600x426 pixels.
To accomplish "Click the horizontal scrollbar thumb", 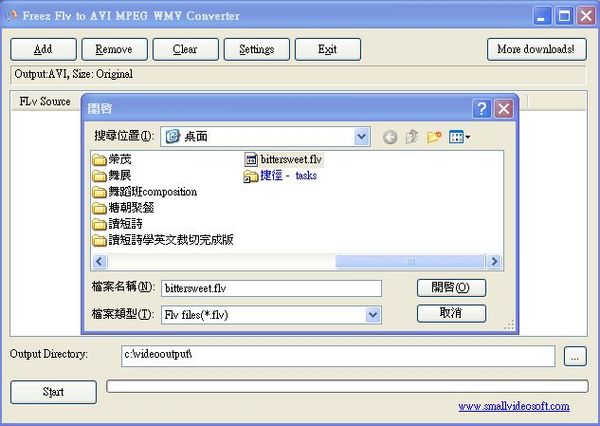I will [410, 261].
